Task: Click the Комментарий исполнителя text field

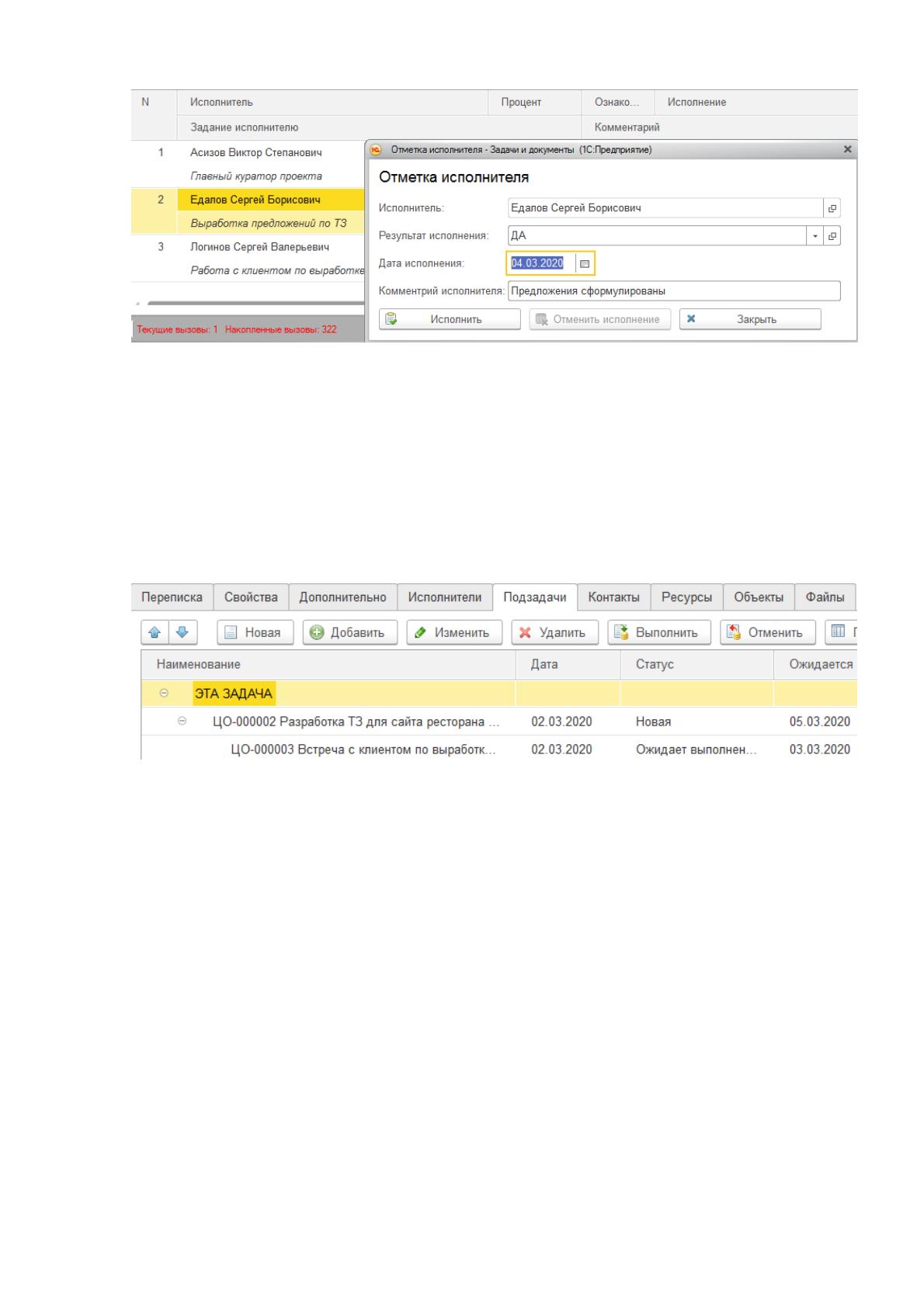Action: [x=674, y=291]
